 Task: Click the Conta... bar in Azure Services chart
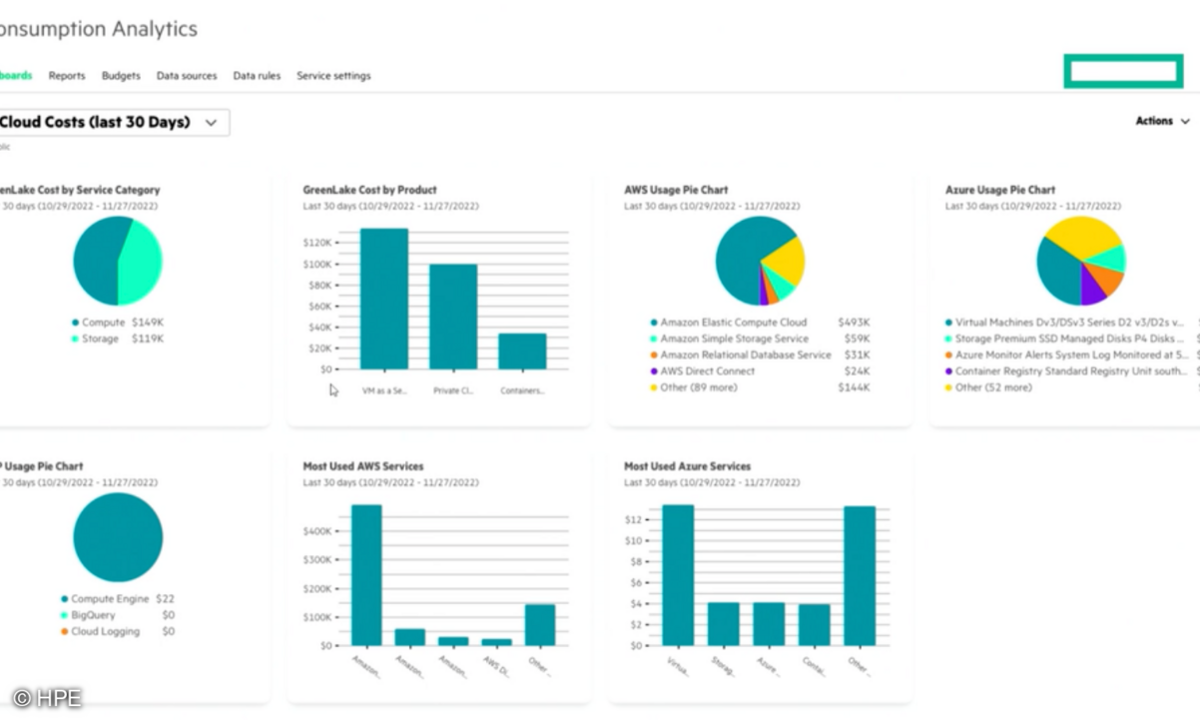tap(814, 624)
